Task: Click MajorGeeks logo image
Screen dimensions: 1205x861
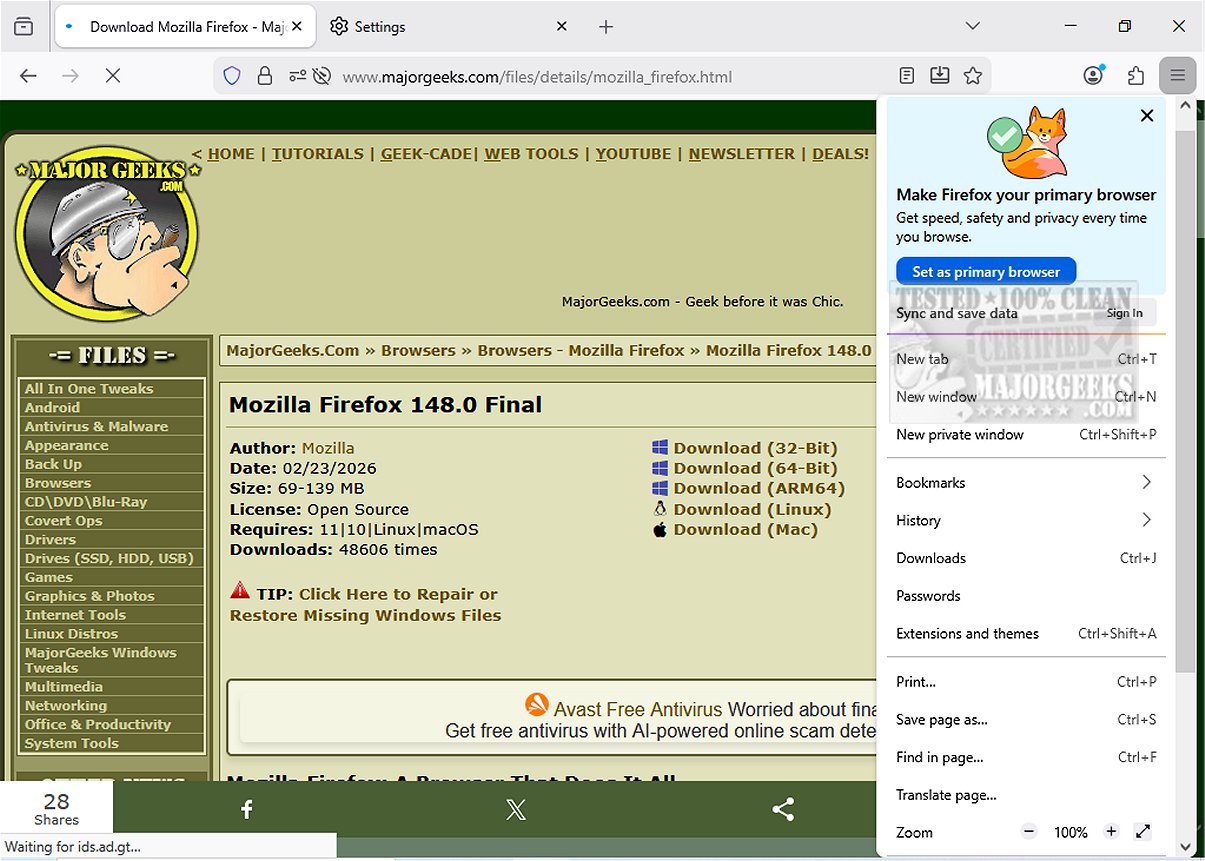Action: coord(109,236)
